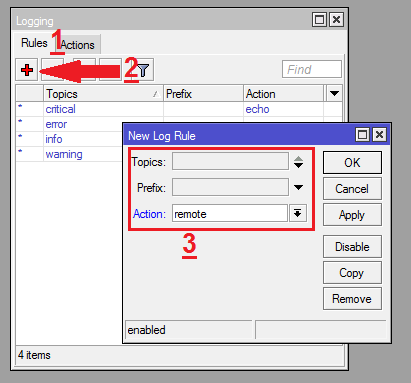Click the red plus add rule button
This screenshot has height=383, width=411.
pyautogui.click(x=27, y=70)
